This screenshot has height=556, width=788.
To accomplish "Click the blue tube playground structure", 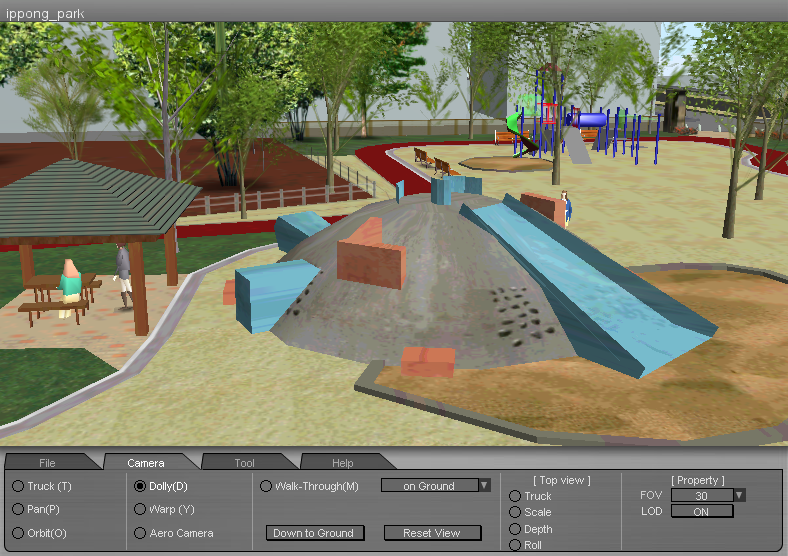I will [x=587, y=120].
